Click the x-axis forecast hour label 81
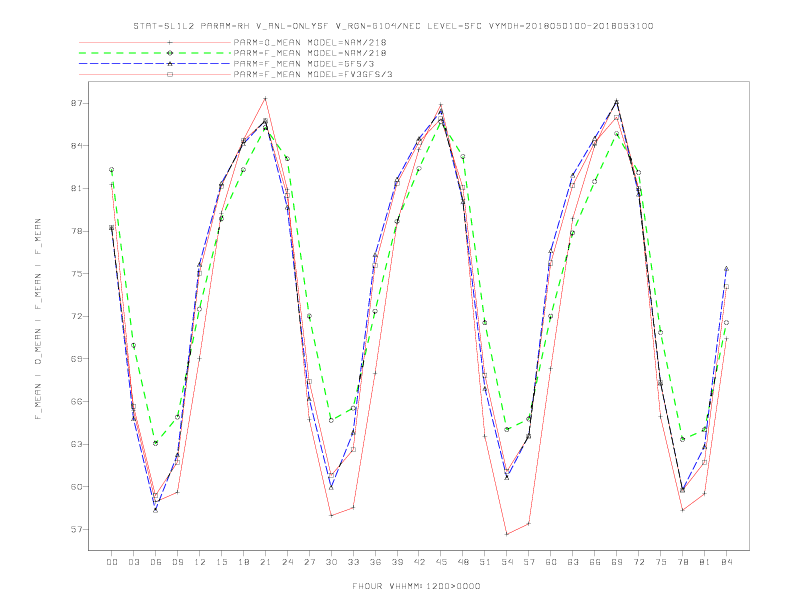The width and height of the screenshot is (792, 612). click(705, 562)
